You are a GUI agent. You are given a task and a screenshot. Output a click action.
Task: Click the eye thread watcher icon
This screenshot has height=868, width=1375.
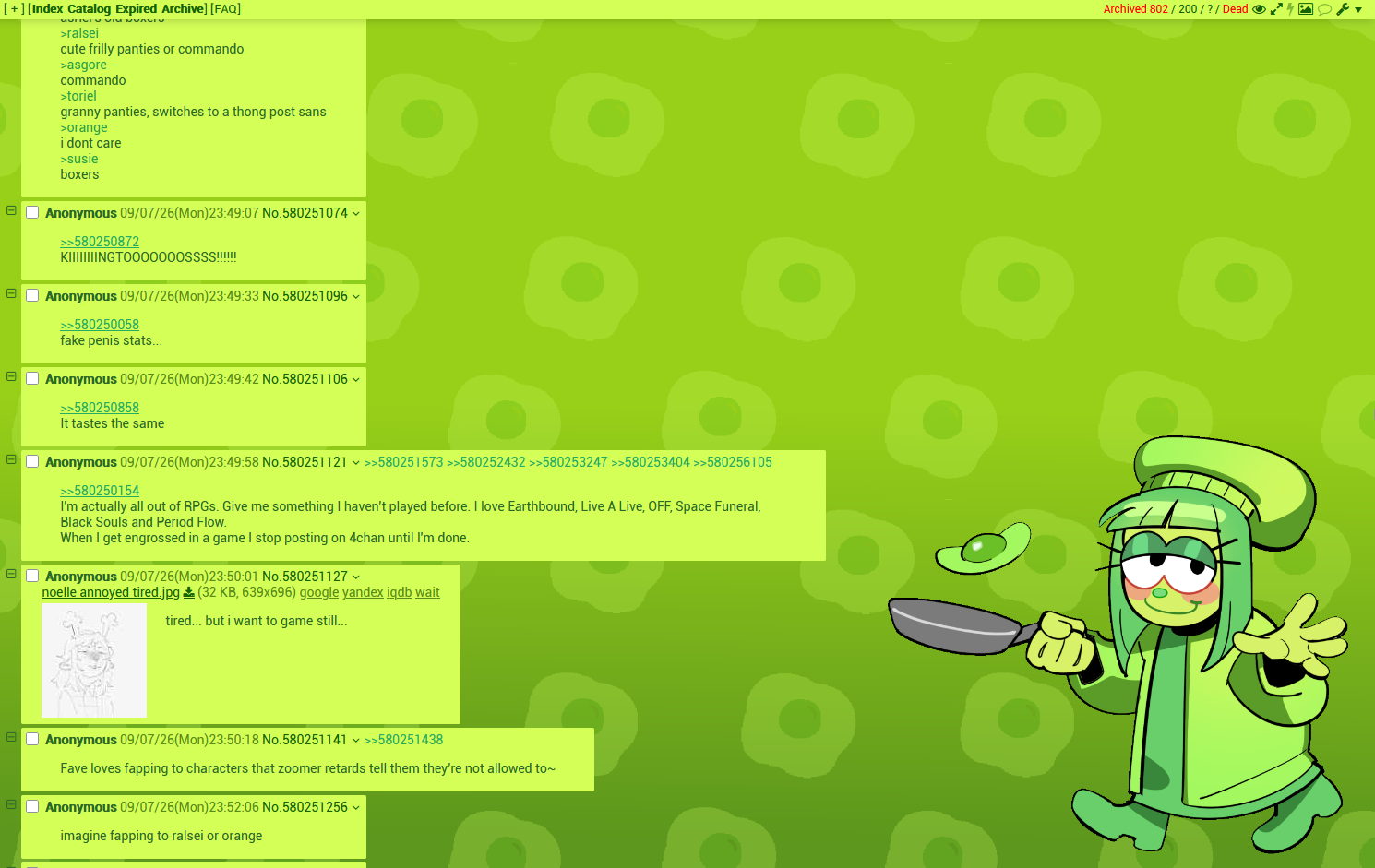coord(1259,9)
